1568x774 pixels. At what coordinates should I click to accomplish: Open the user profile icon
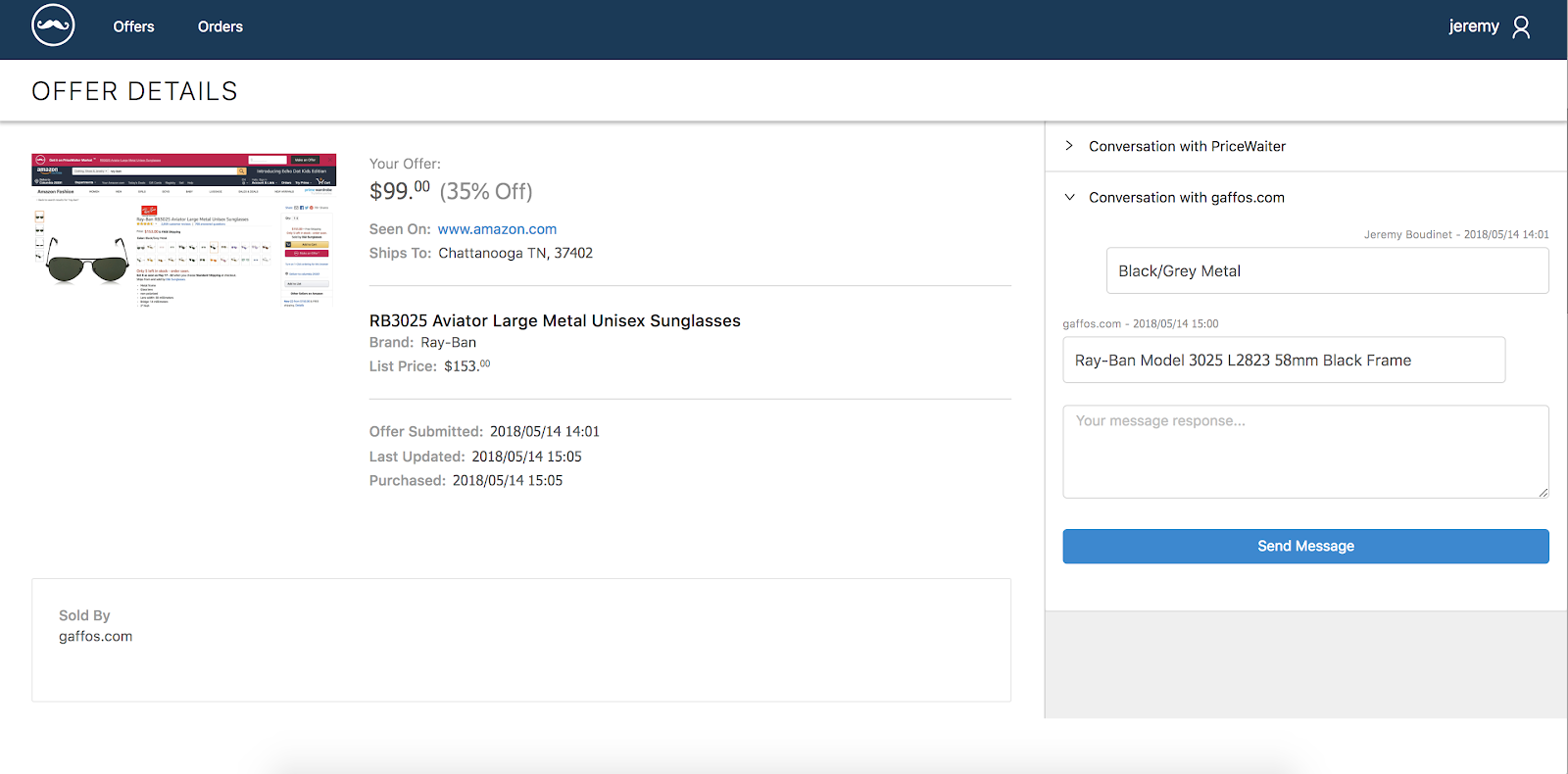[x=1521, y=27]
